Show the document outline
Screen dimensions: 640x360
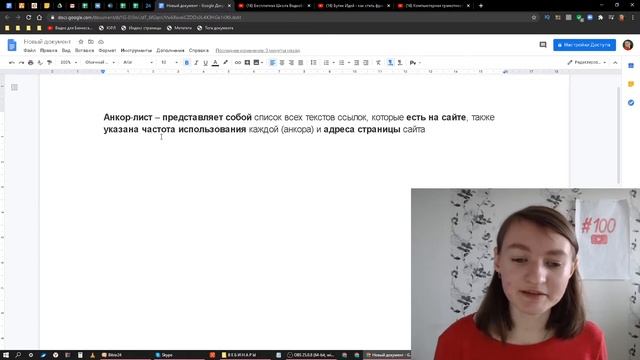point(14,87)
